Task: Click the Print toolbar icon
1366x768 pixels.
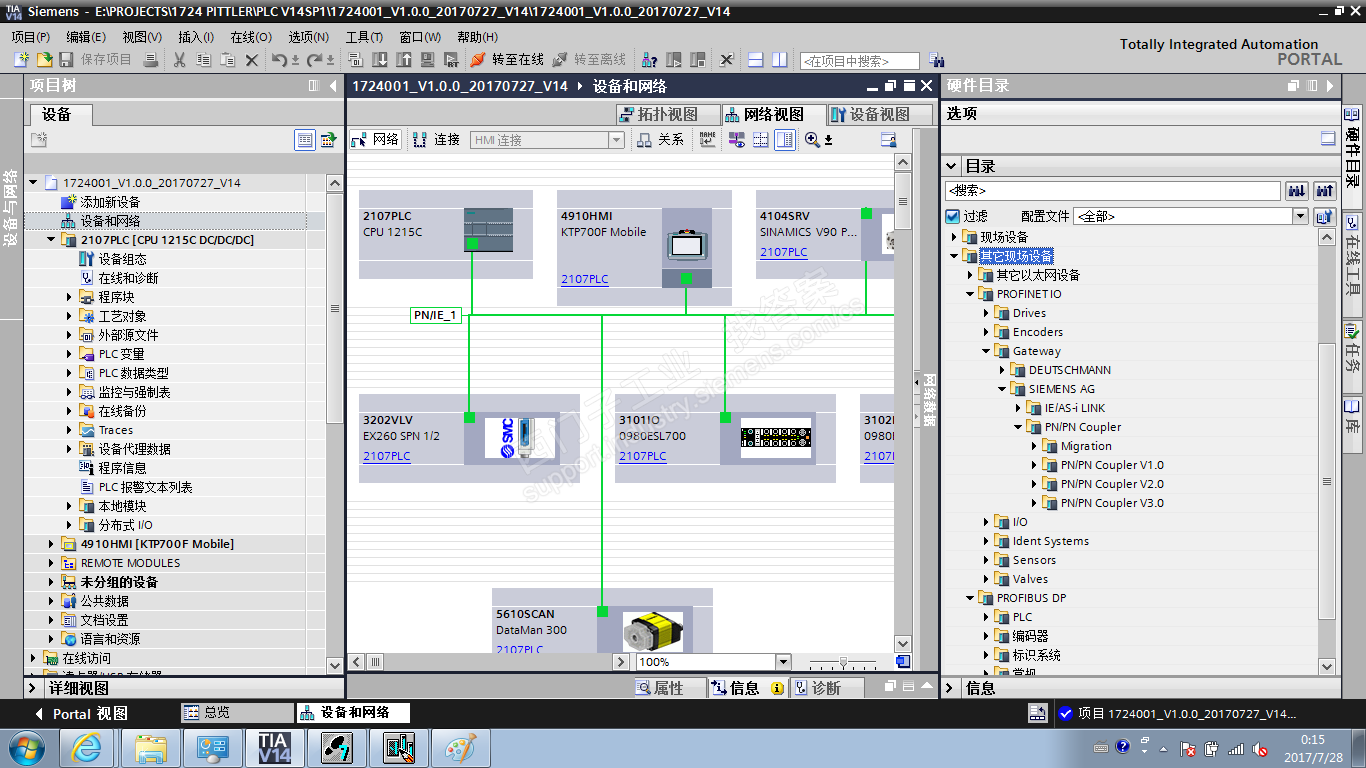Action: pos(151,60)
